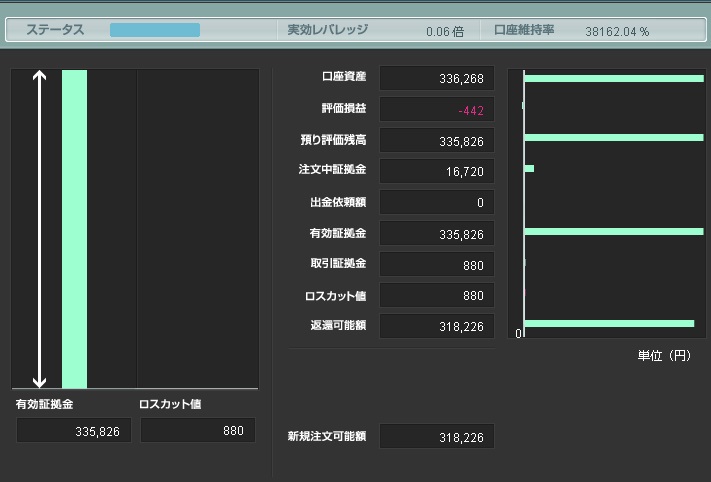Click the 口座資産 value field 336,268
711x482 pixels.
[437, 78]
